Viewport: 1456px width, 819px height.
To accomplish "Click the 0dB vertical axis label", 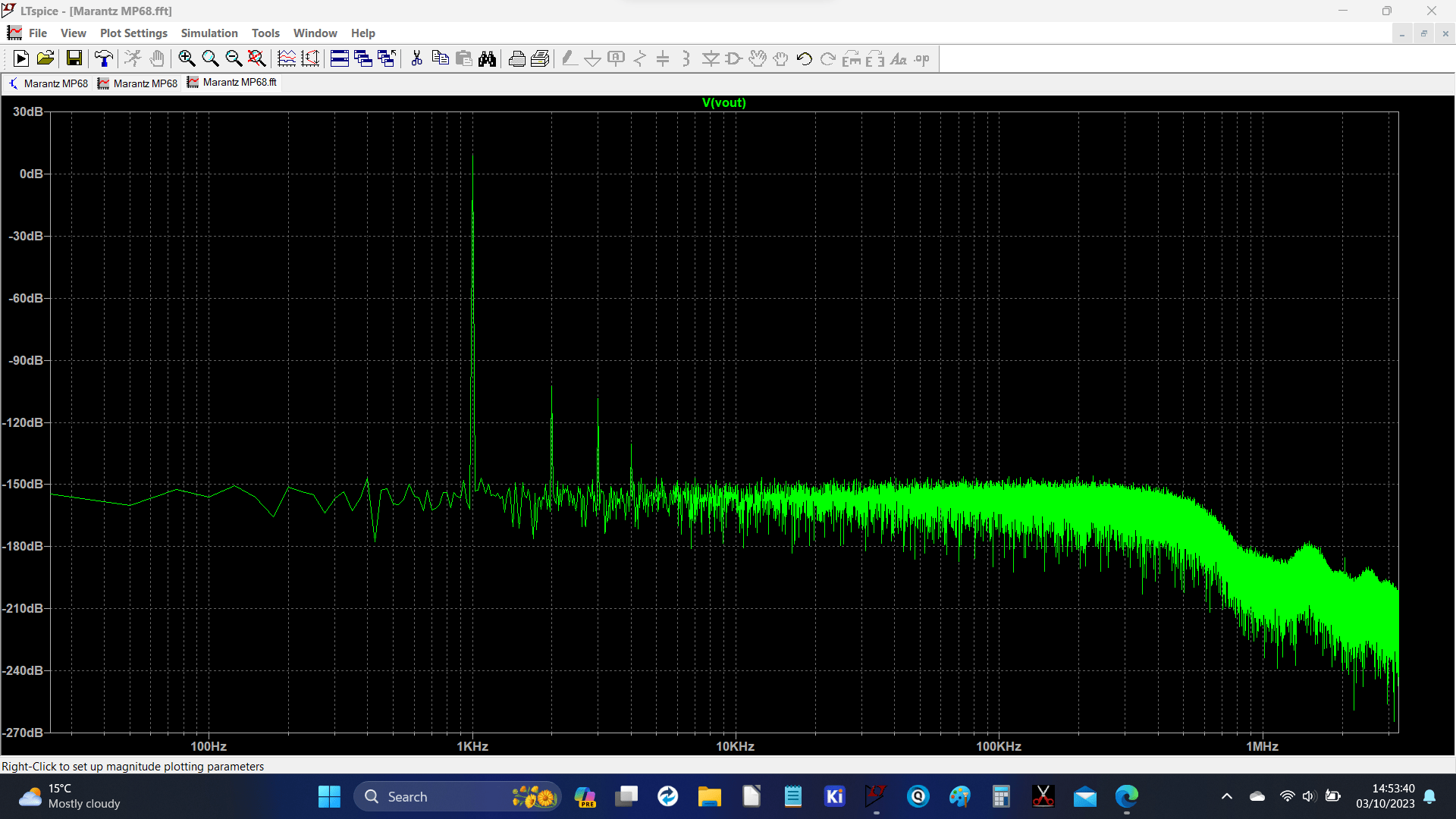I will coord(31,174).
